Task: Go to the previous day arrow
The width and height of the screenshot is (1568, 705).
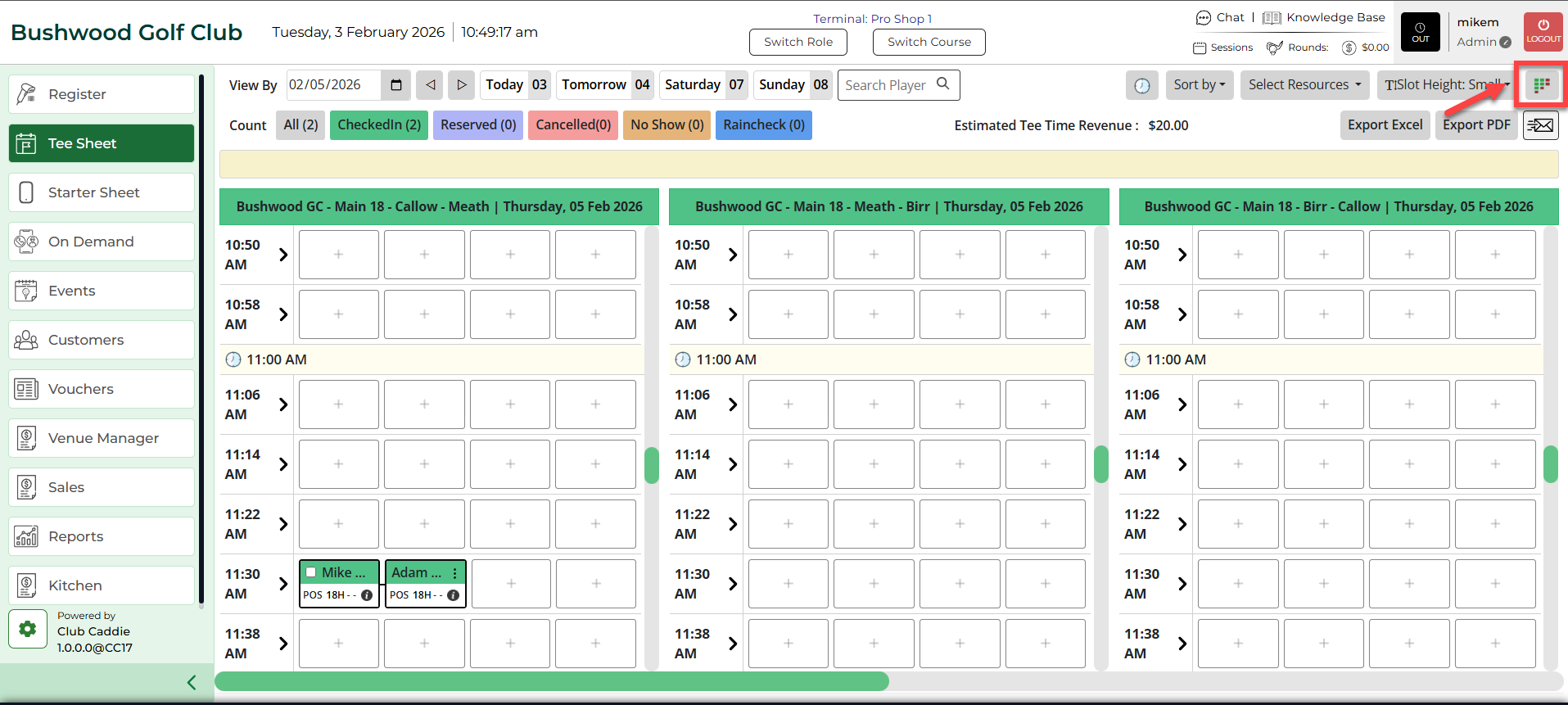Action: pyautogui.click(x=430, y=85)
